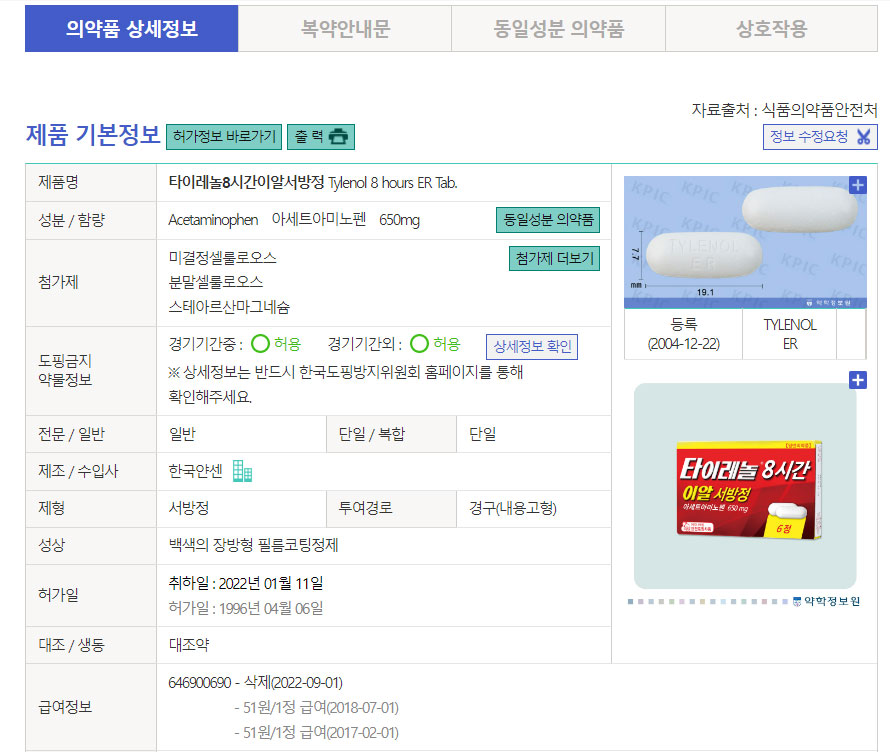The height and width of the screenshot is (752, 890).
Task: Enlarge pill image with plus icon
Action: [x=858, y=185]
